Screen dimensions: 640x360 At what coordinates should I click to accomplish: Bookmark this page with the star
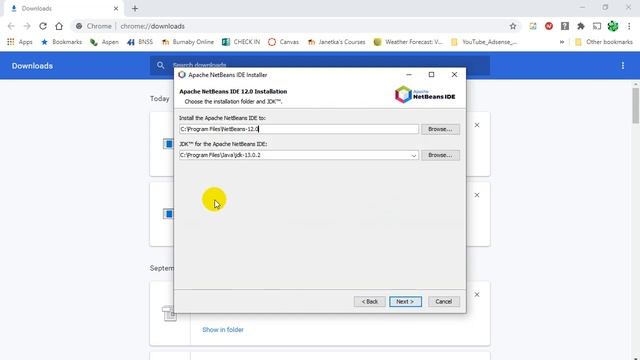click(x=513, y=26)
